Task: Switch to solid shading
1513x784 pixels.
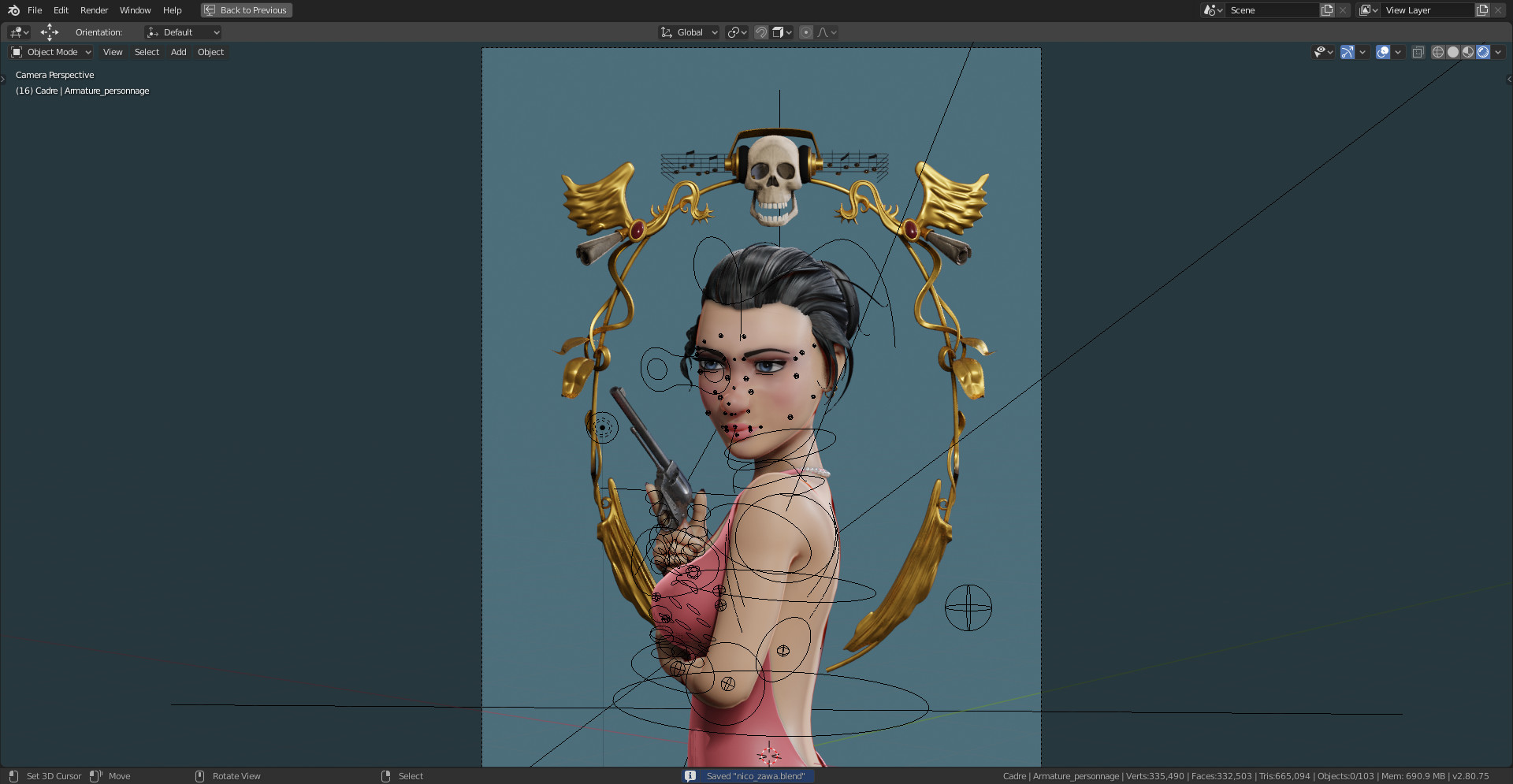Action: 1453,52
